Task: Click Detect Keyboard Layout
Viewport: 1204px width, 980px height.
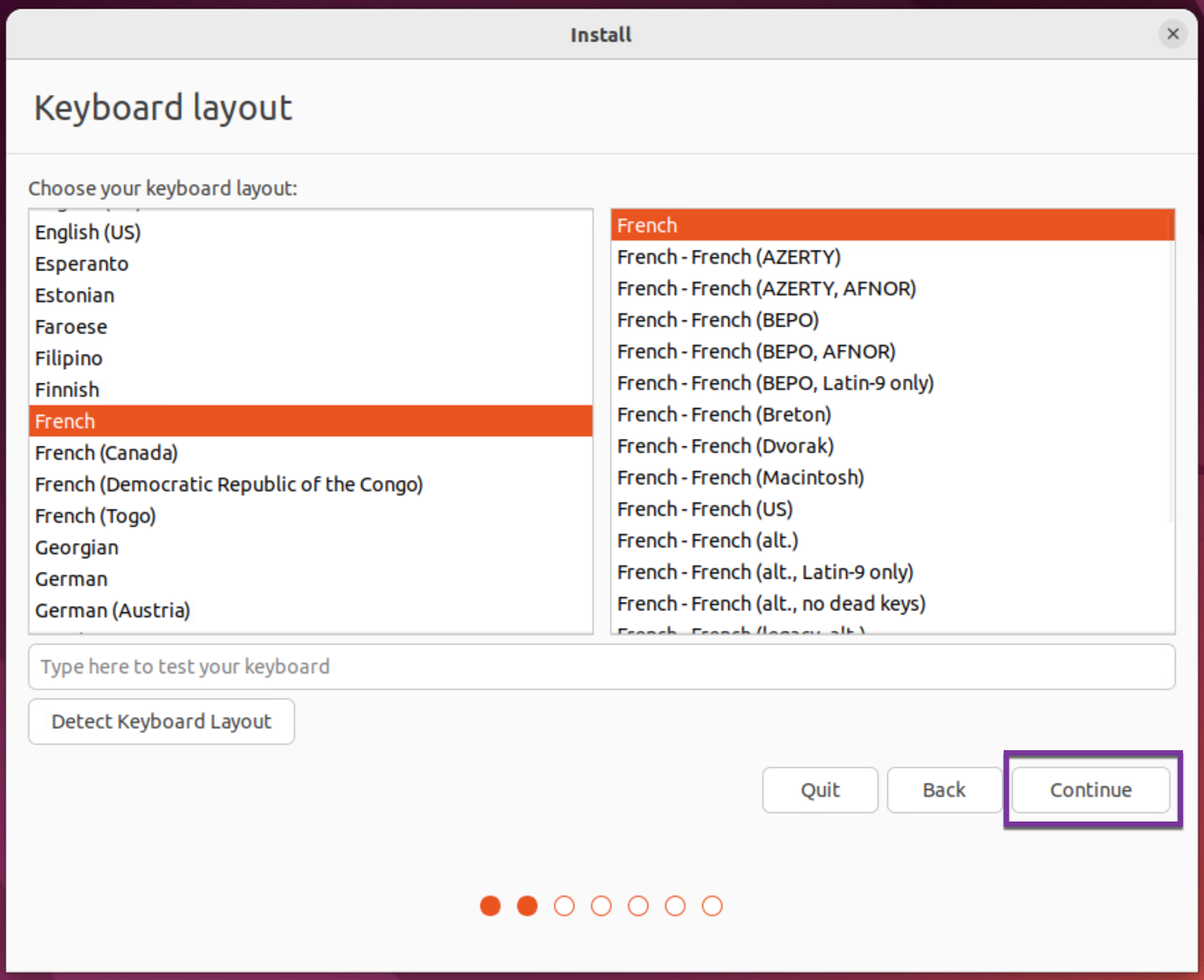Action: tap(160, 721)
